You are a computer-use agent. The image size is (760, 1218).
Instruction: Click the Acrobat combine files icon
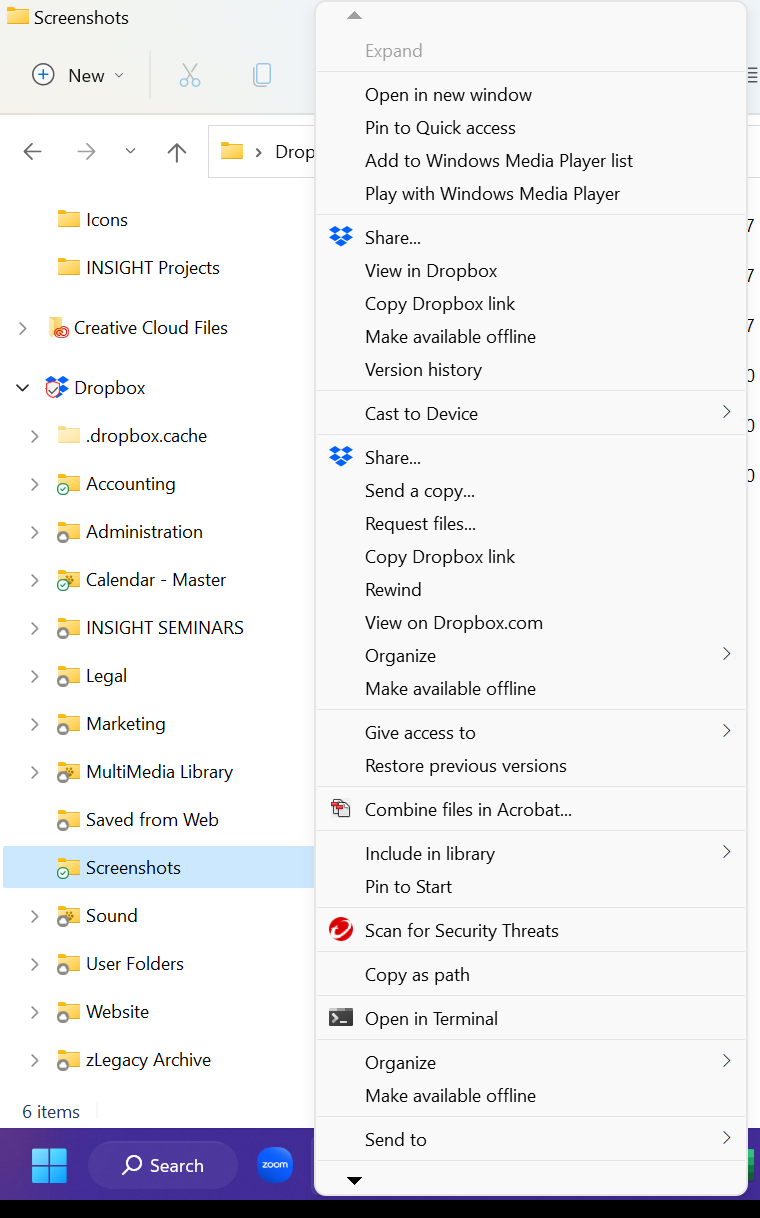point(340,809)
